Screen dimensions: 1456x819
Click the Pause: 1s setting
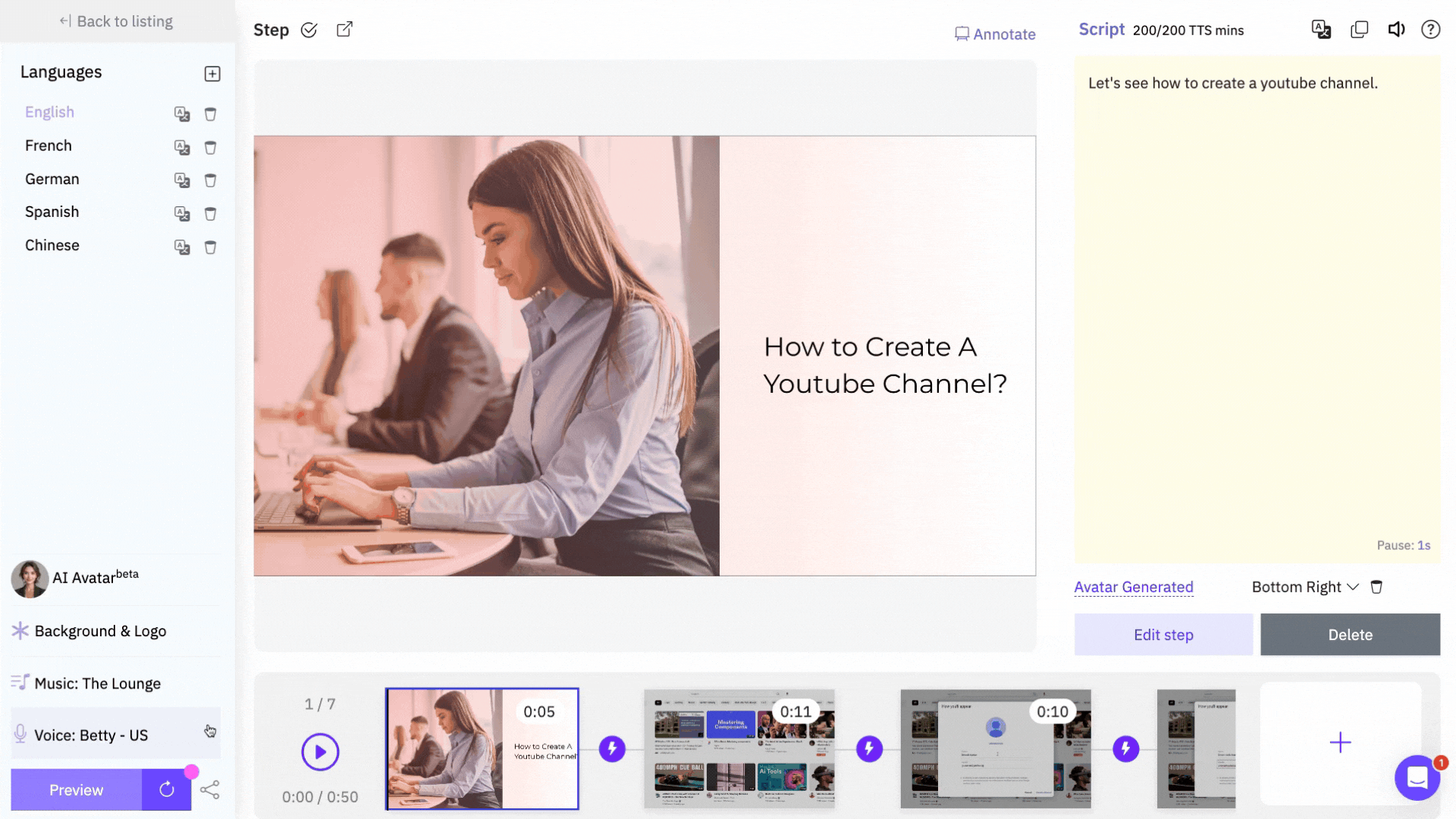point(1403,545)
